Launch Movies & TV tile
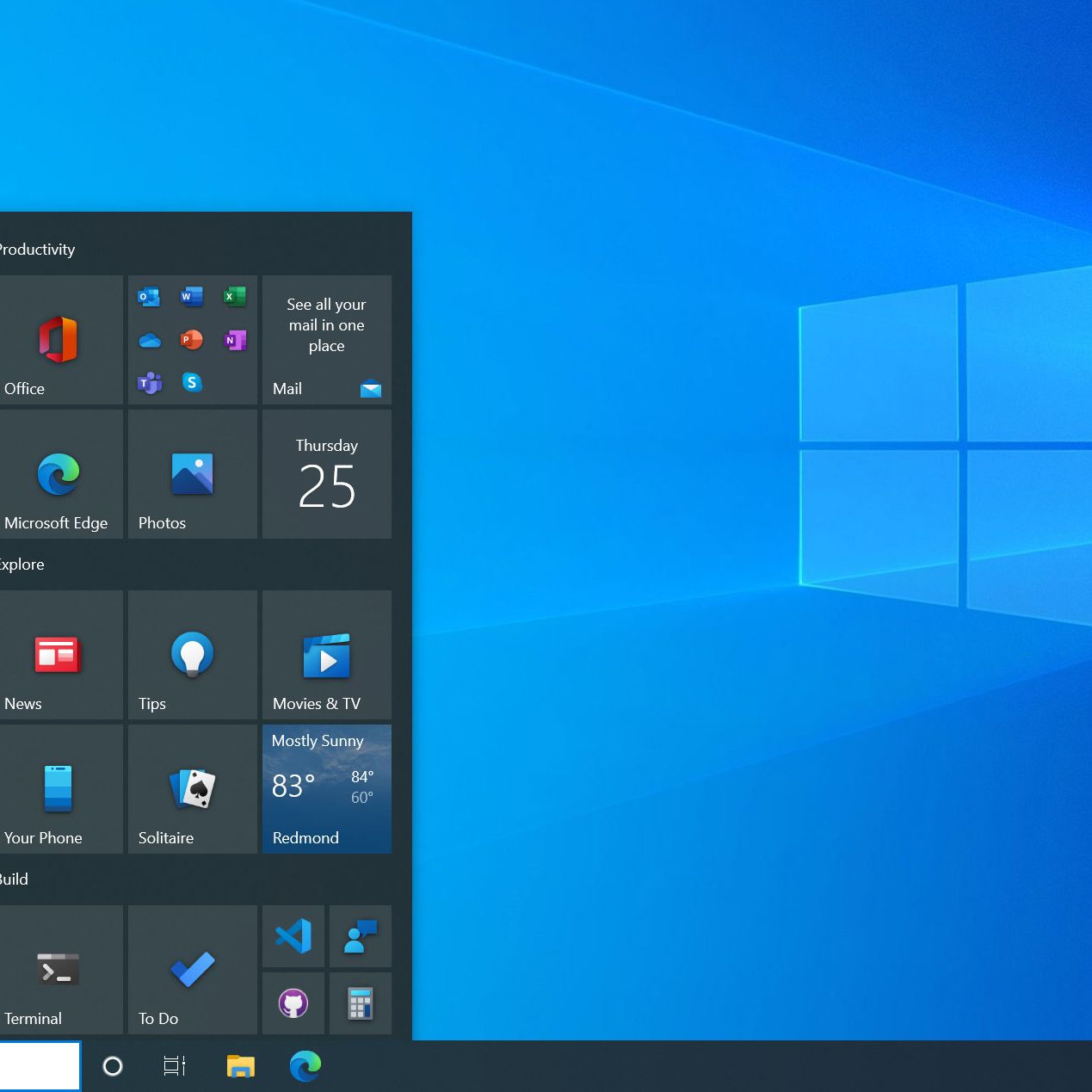 [326, 656]
